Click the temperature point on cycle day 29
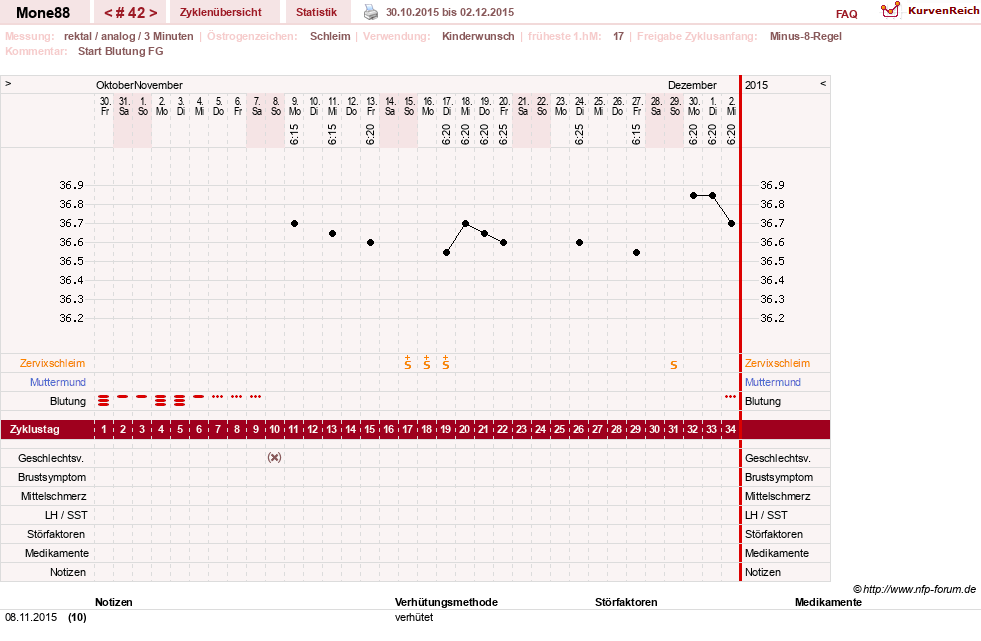 pyautogui.click(x=636, y=252)
